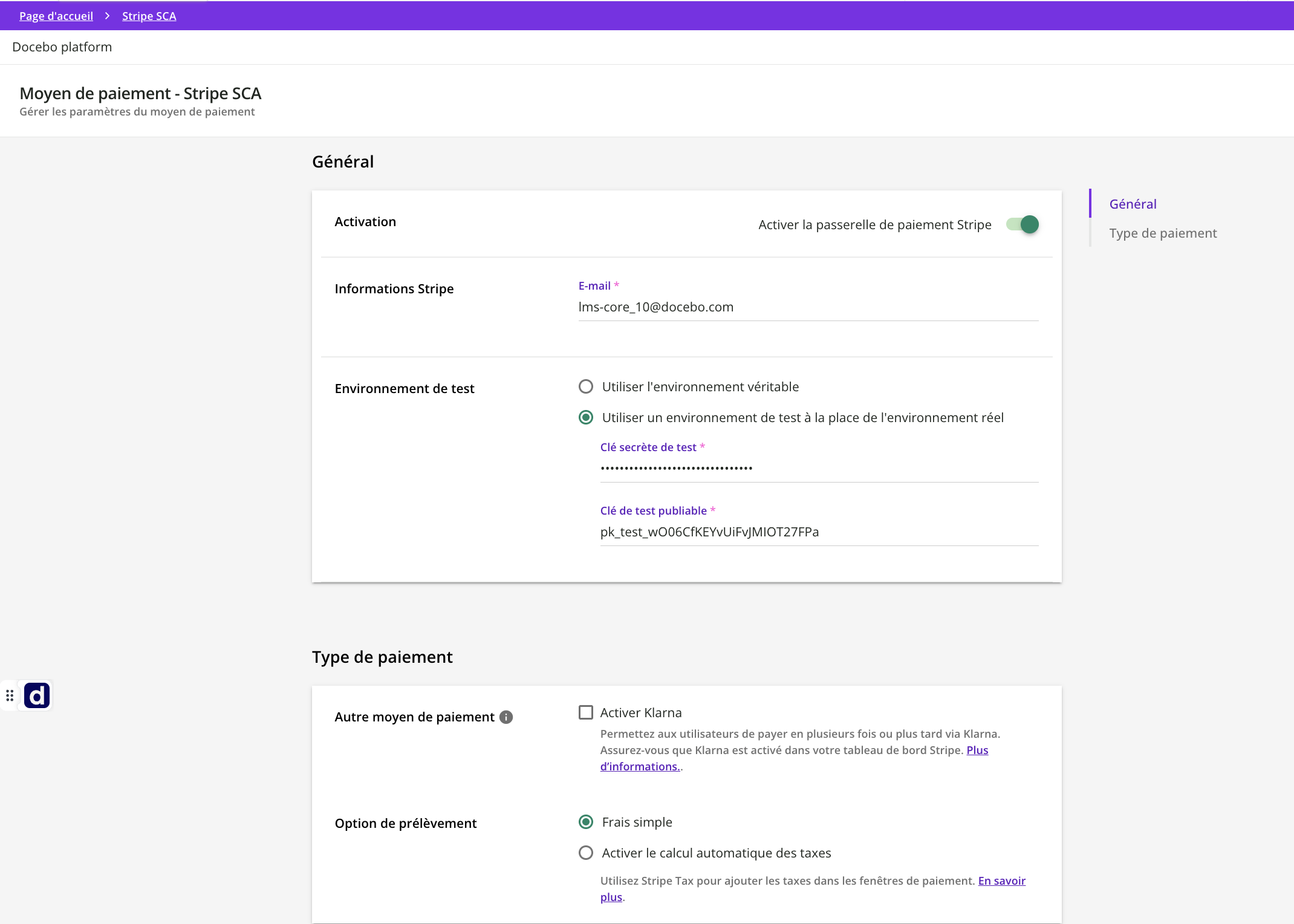Click the six-dot drag handle icon
Viewport: 1294px width, 924px height.
click(10, 695)
